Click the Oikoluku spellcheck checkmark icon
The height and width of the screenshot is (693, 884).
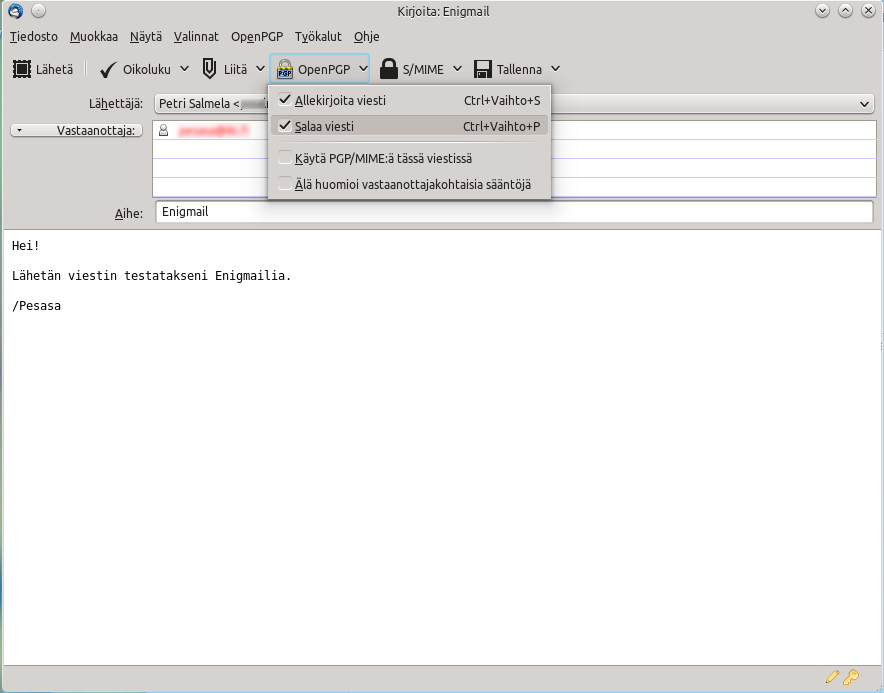(108, 69)
